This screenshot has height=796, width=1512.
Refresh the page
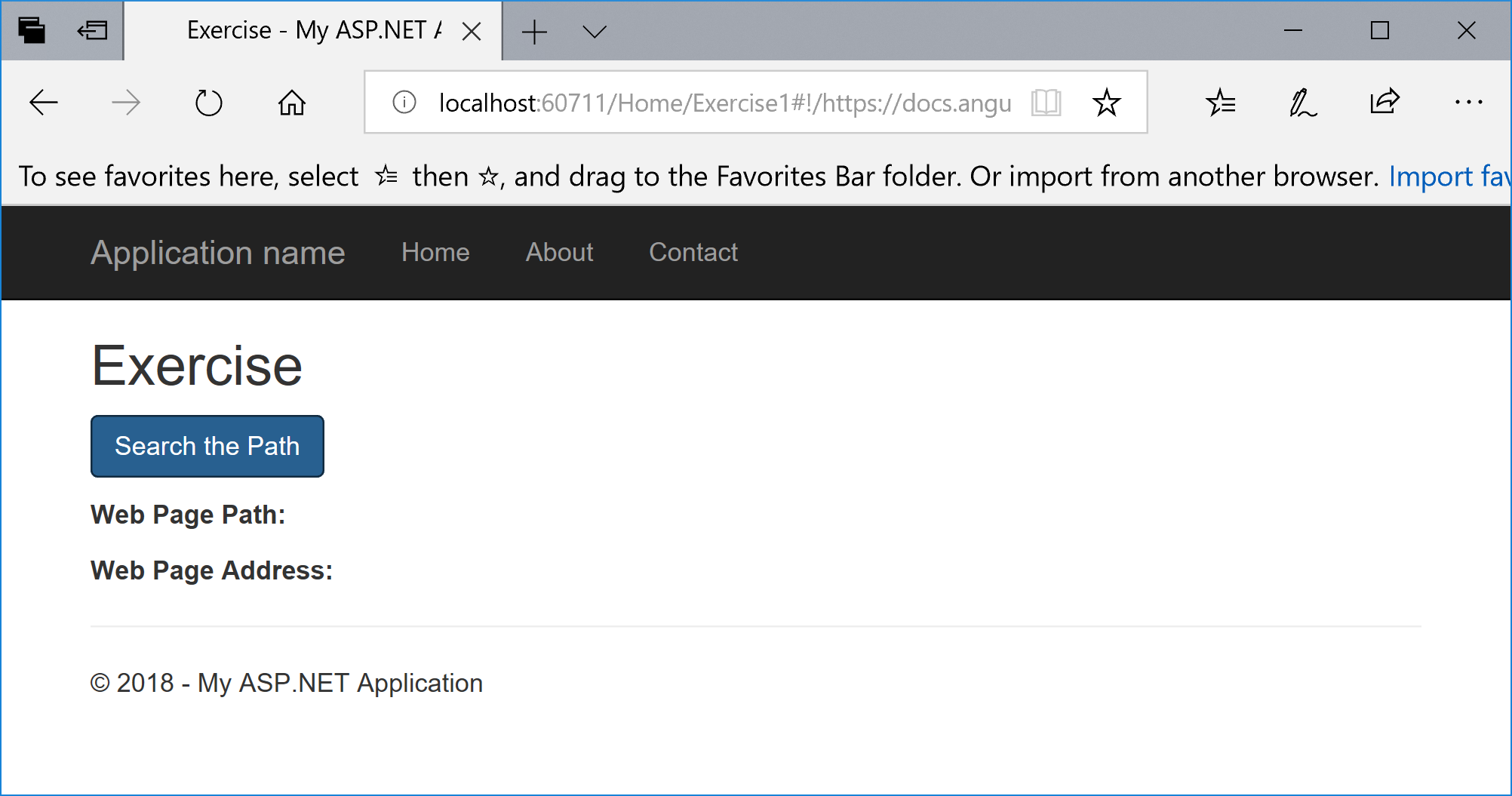[209, 103]
